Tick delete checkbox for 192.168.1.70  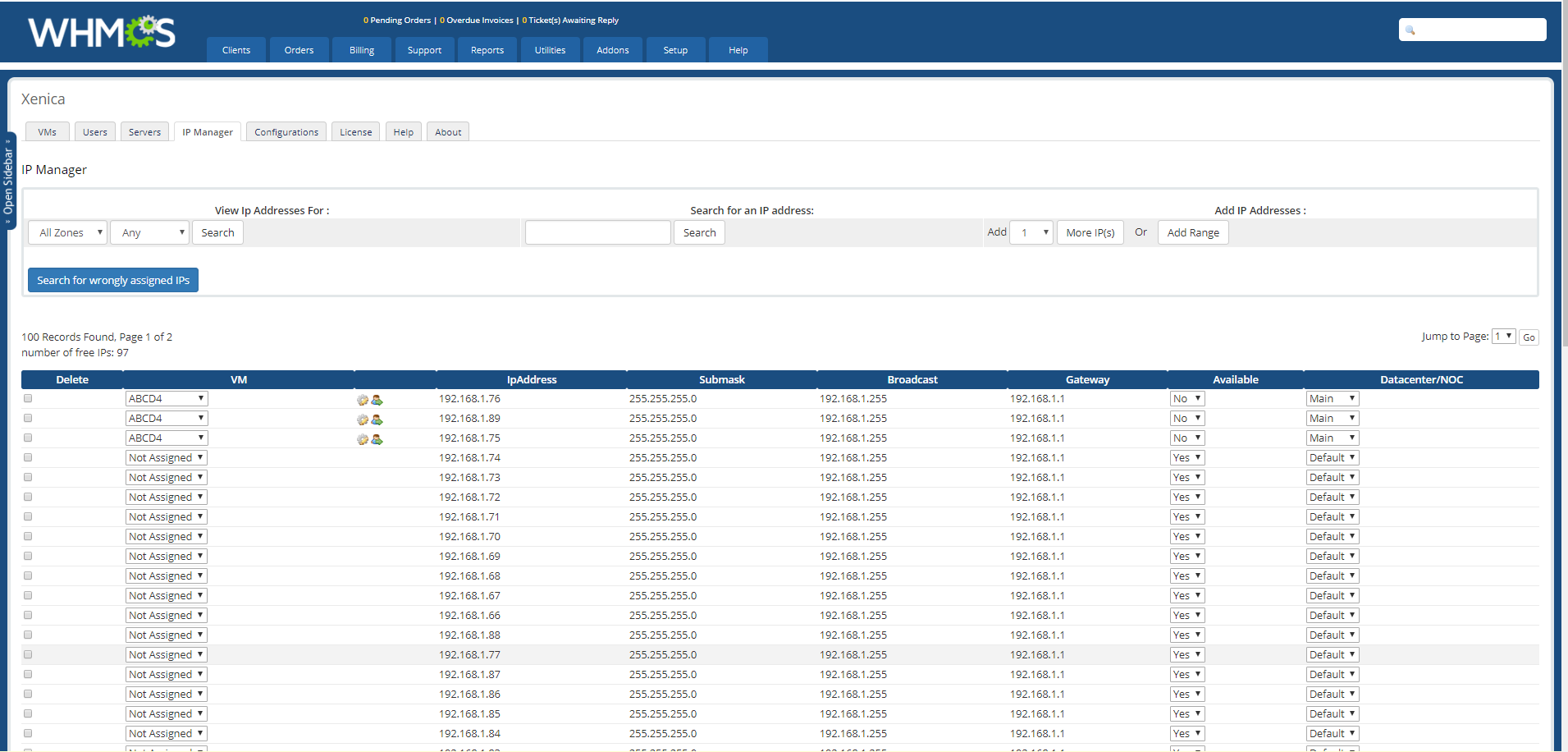click(28, 536)
